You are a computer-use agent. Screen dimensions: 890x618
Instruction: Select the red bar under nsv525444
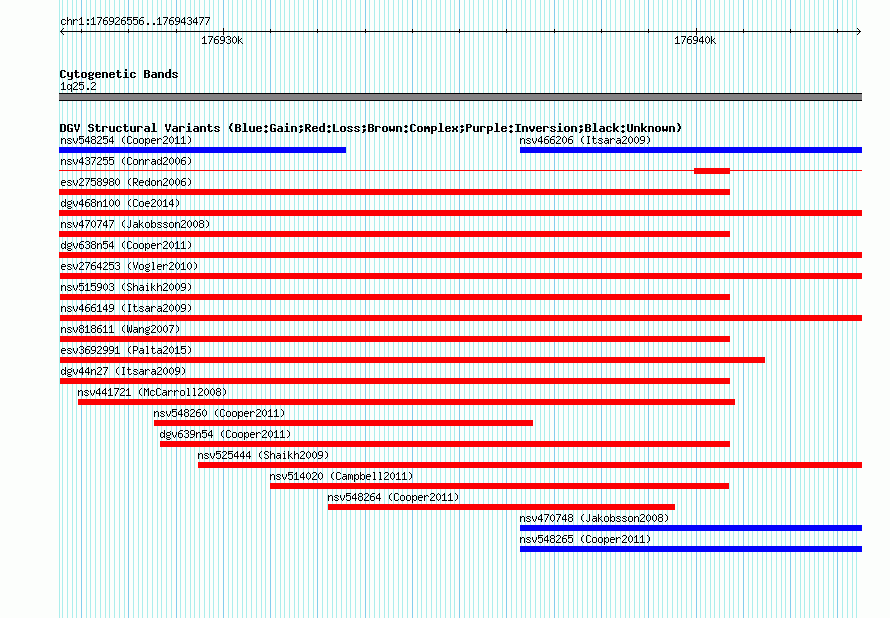tap(530, 465)
